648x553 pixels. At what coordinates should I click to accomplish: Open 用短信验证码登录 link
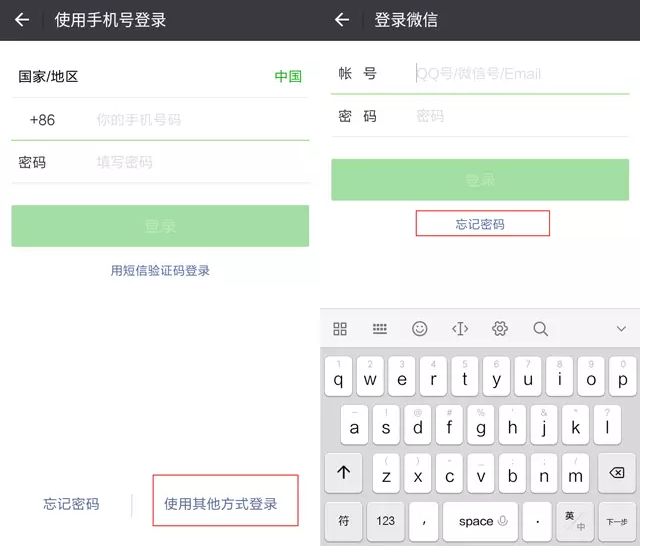(160, 271)
